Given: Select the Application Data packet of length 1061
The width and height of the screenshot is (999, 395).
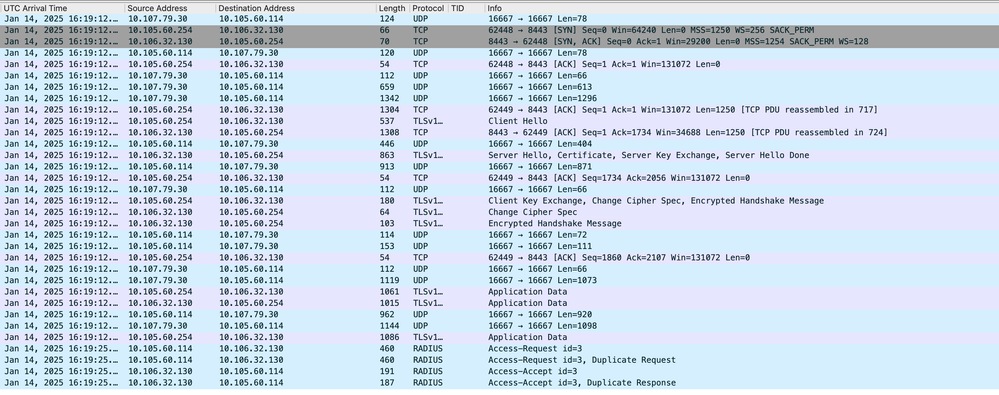Looking at the screenshot, I should pos(500,292).
